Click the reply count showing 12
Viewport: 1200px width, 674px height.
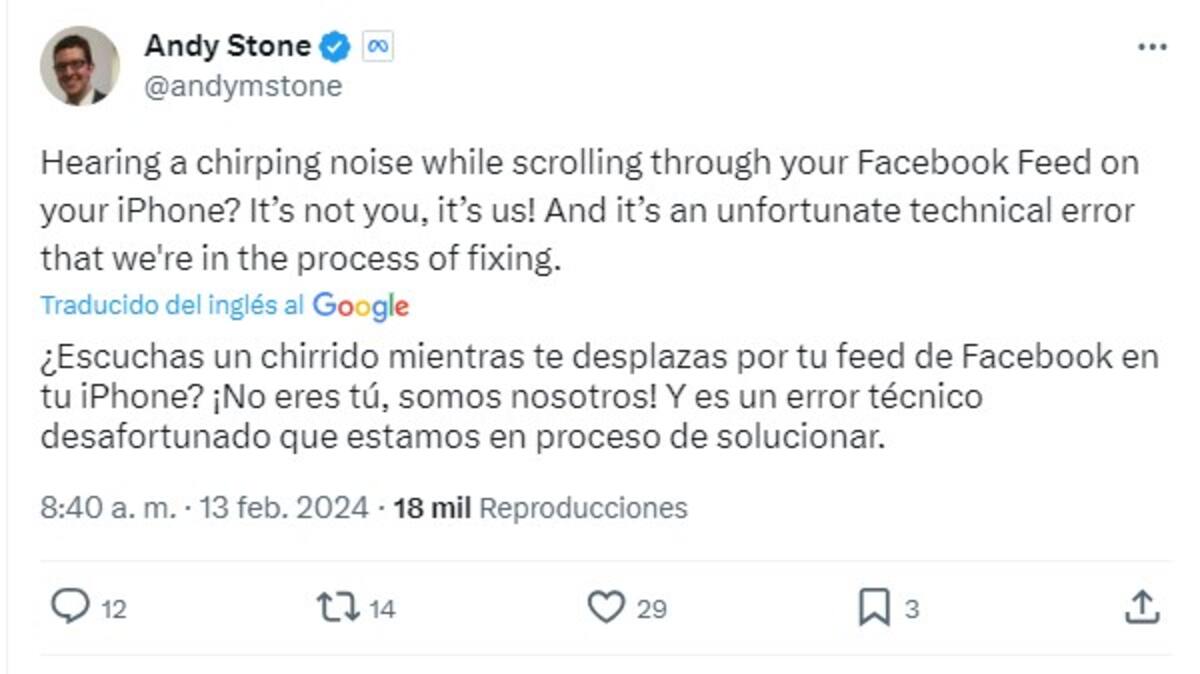pyautogui.click(x=113, y=607)
